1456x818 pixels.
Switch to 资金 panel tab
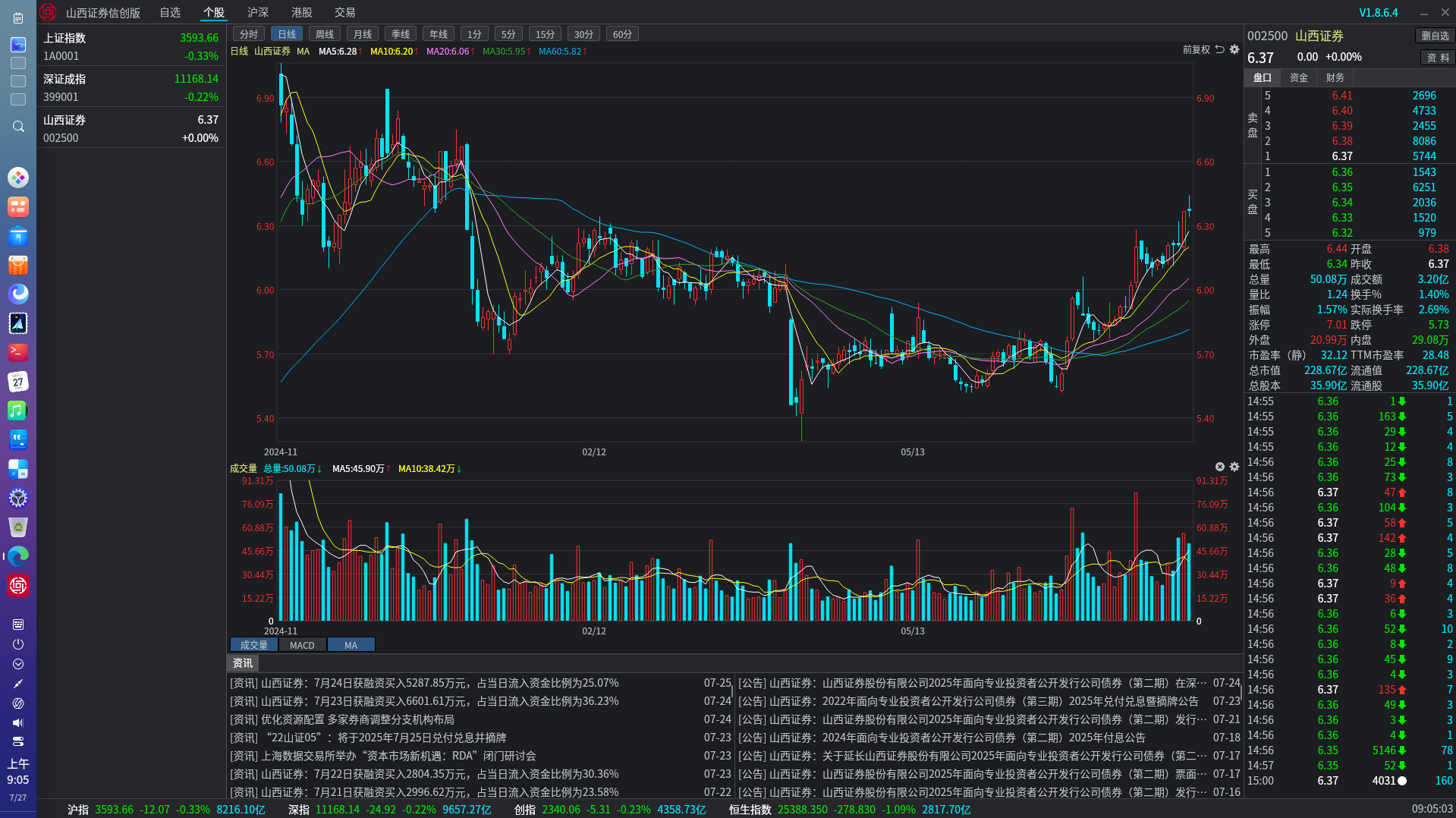(1299, 77)
